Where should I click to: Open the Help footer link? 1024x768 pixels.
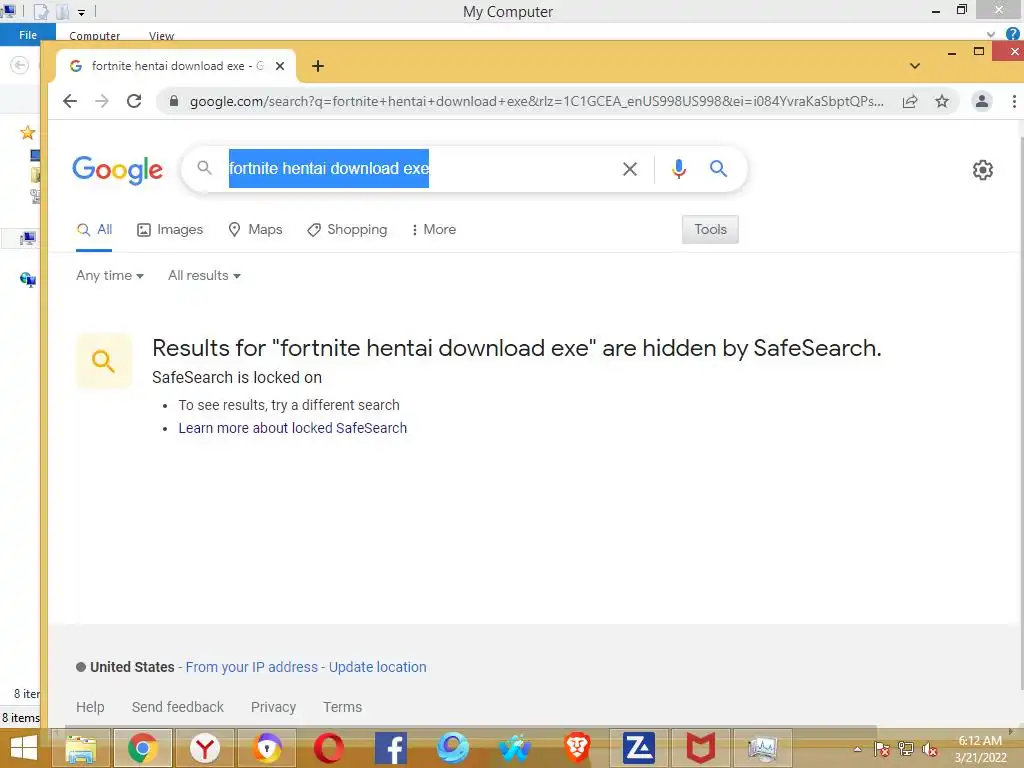click(90, 707)
